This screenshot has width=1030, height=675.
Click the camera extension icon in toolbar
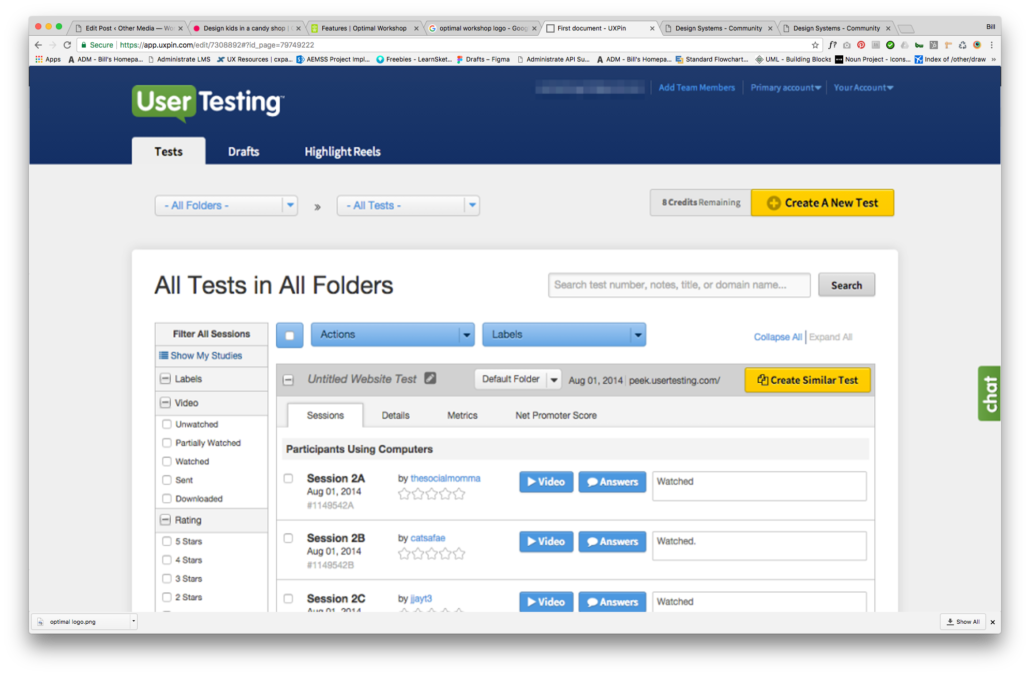pos(847,45)
